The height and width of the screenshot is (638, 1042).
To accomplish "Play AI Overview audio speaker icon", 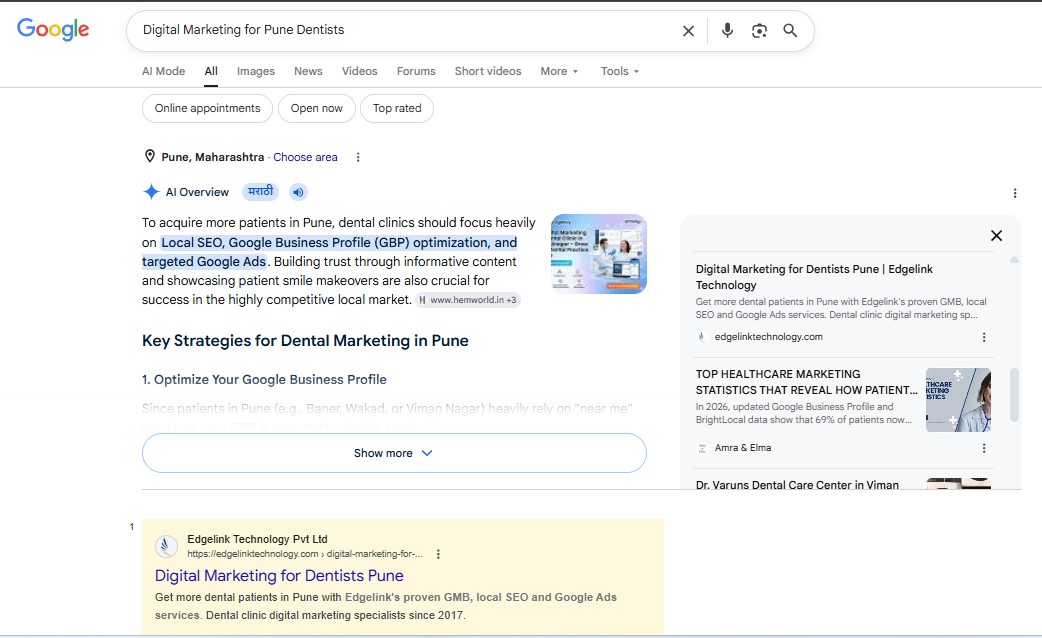I will point(298,192).
